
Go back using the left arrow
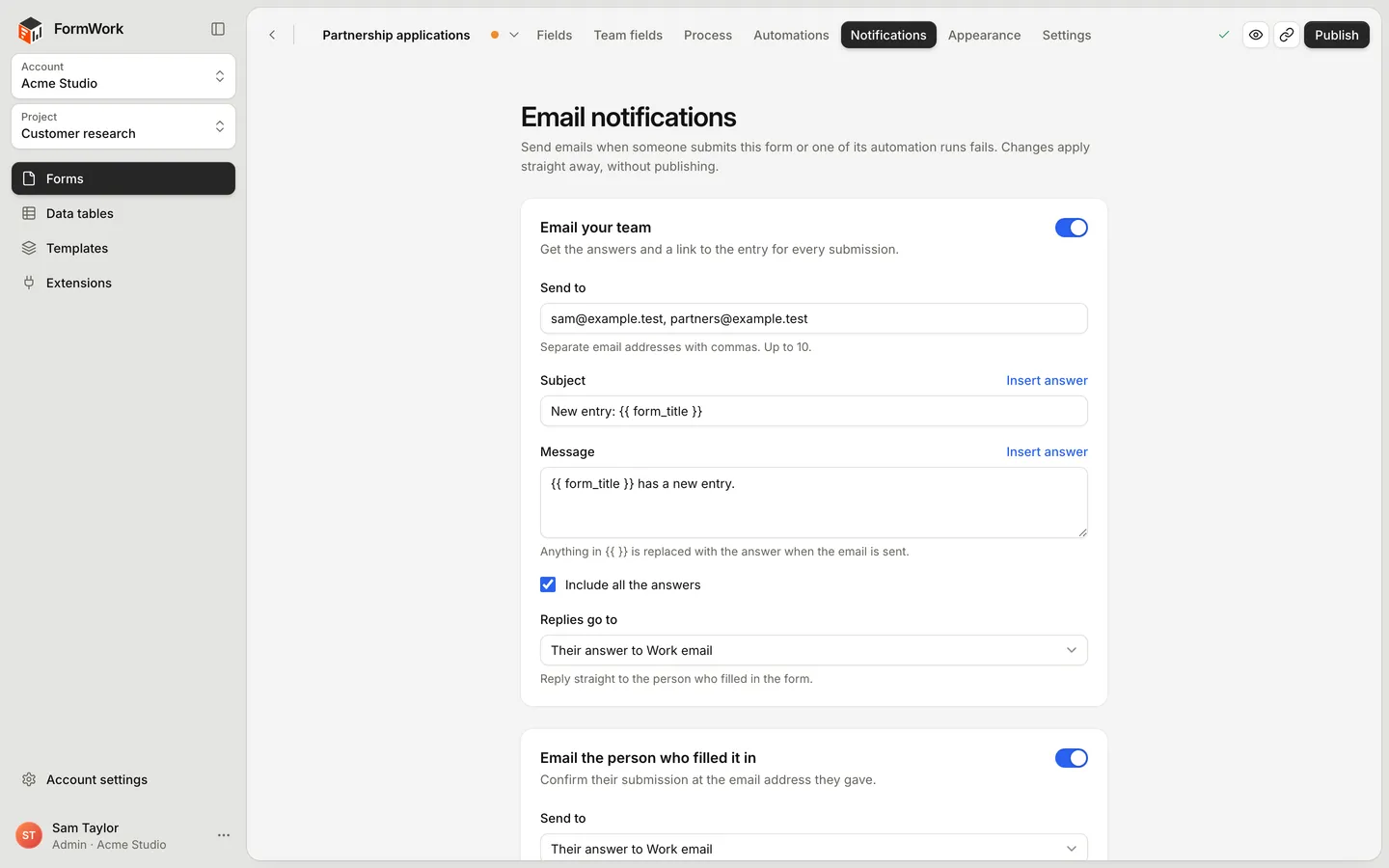[x=272, y=35]
